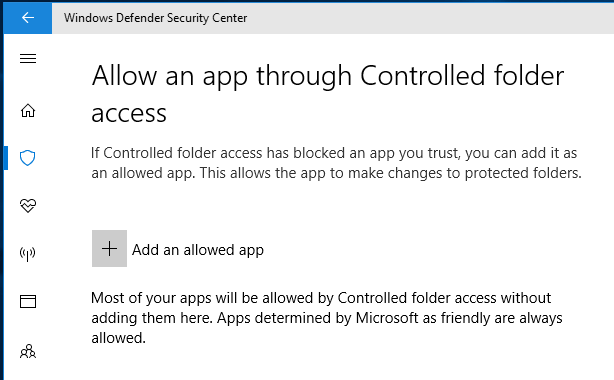Open Family options people icon
The image size is (614, 380).
tap(28, 351)
